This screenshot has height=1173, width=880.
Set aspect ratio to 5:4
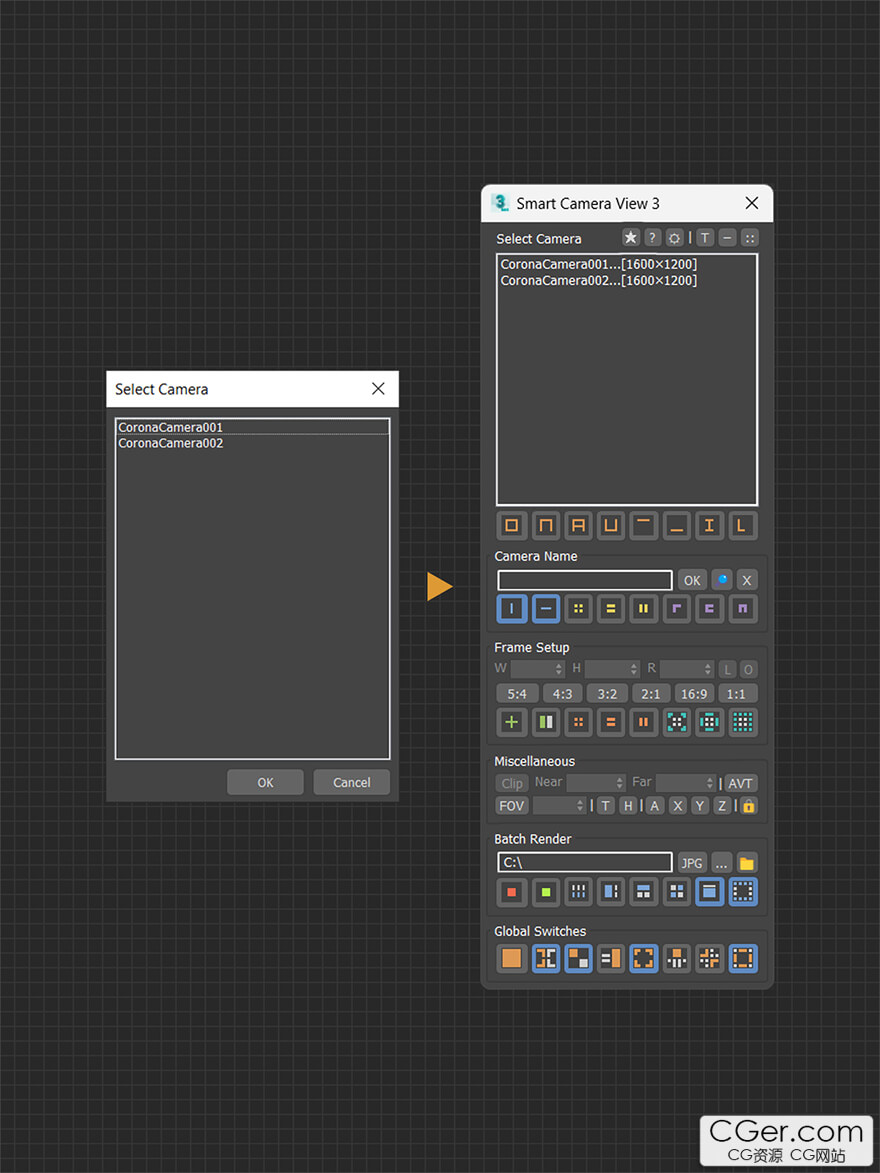pos(517,693)
